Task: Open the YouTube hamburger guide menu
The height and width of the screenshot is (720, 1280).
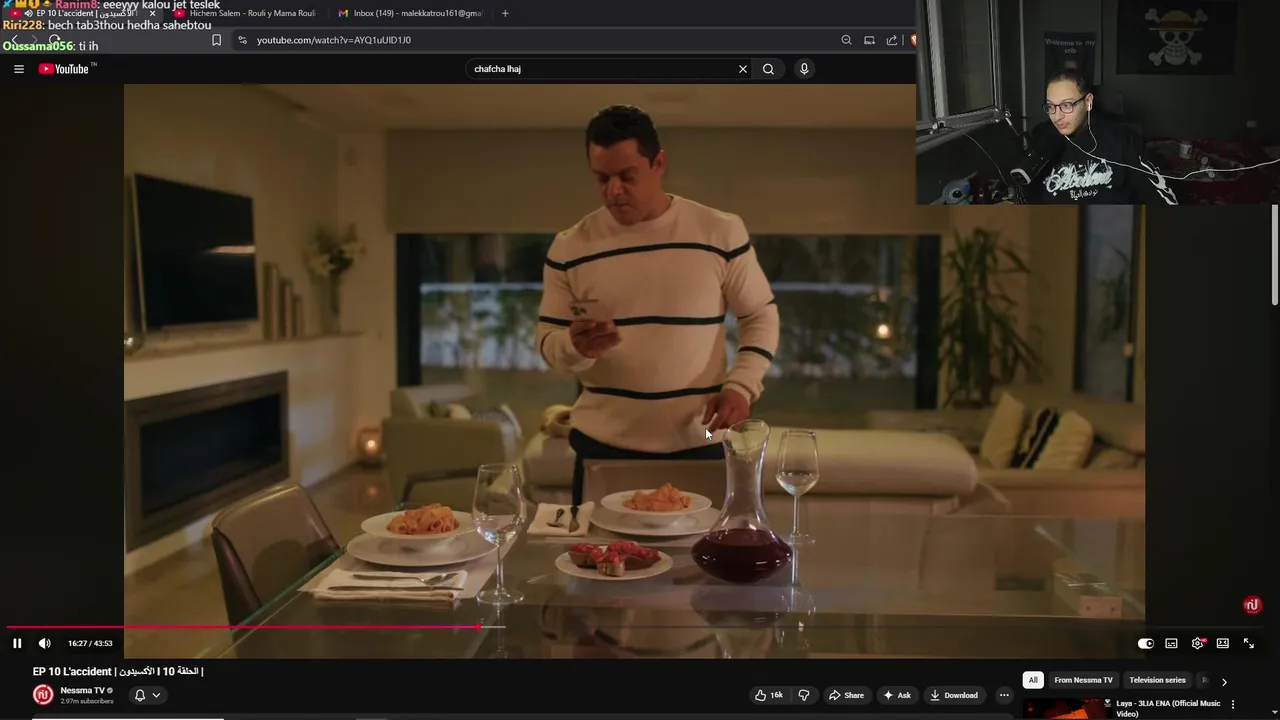Action: (18, 69)
